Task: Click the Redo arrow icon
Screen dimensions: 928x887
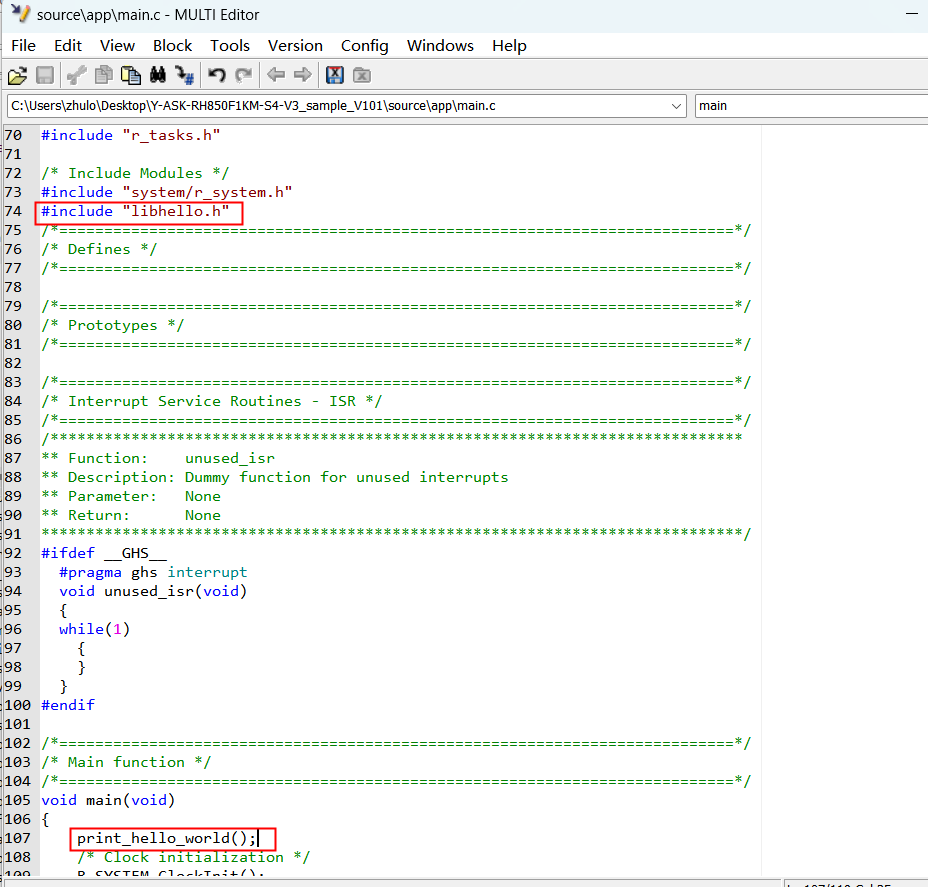Action: [243, 75]
